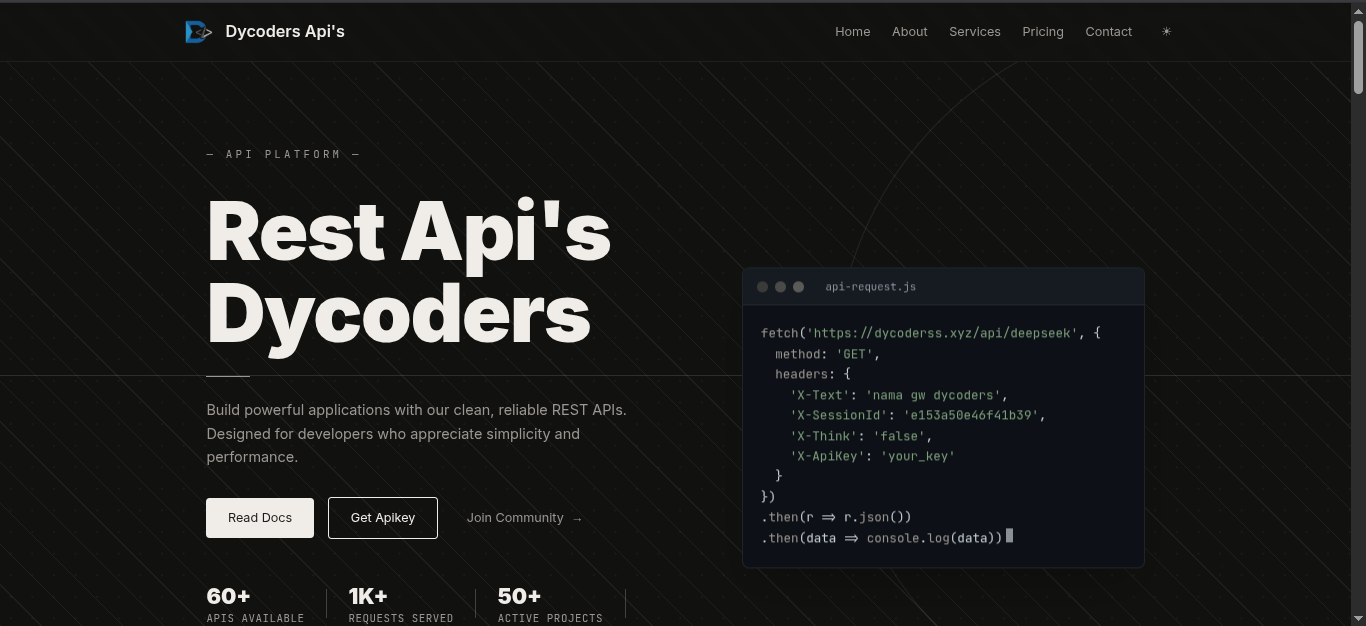Click the red dot on code window
Viewport: 1366px width, 626px height.
pyautogui.click(x=763, y=287)
